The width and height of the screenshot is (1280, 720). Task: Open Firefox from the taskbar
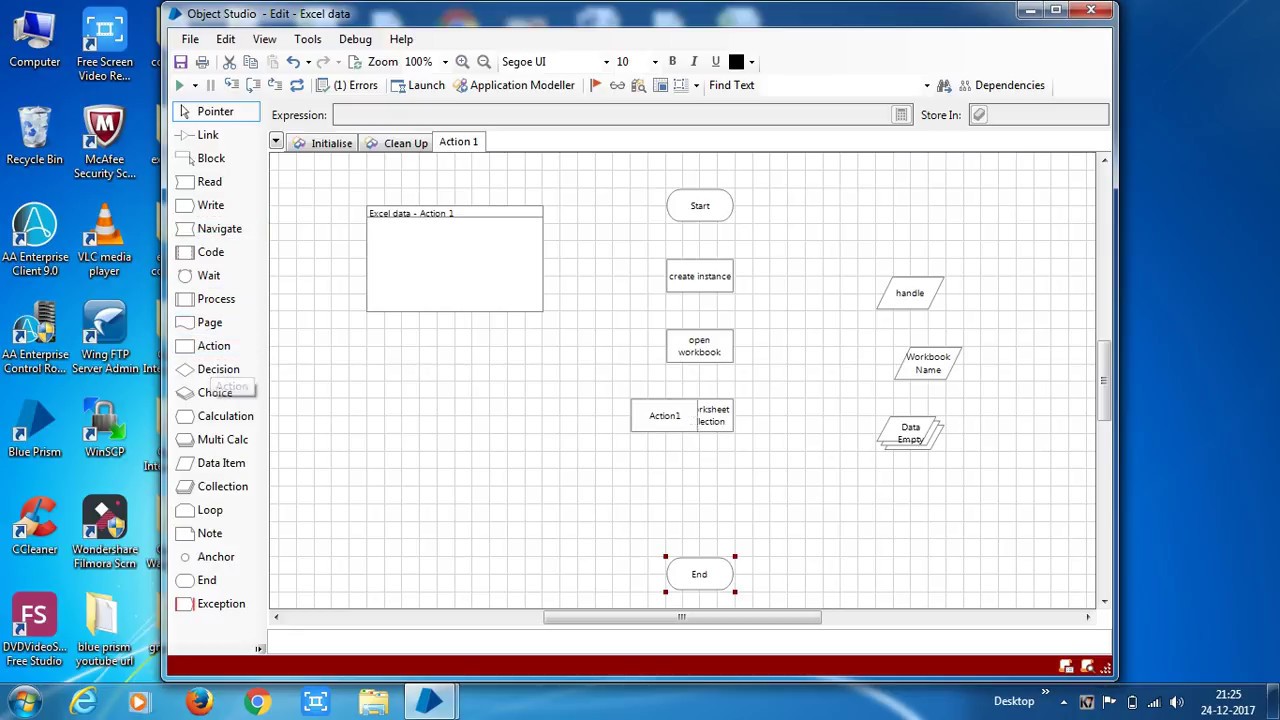pyautogui.click(x=199, y=702)
